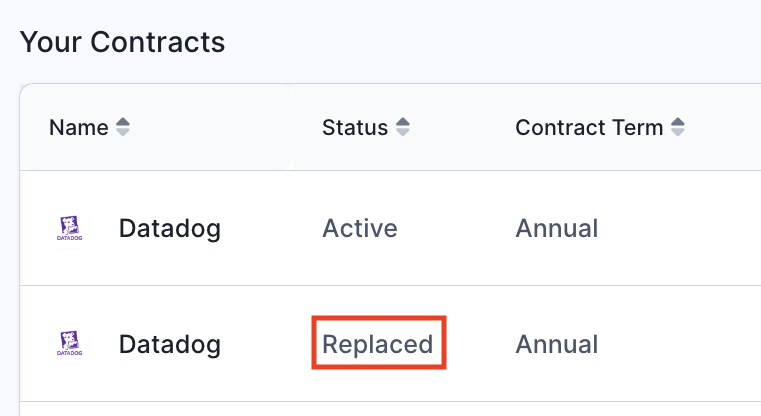The image size is (761, 416).
Task: Click the down arrow beside Status
Action: [x=403, y=133]
